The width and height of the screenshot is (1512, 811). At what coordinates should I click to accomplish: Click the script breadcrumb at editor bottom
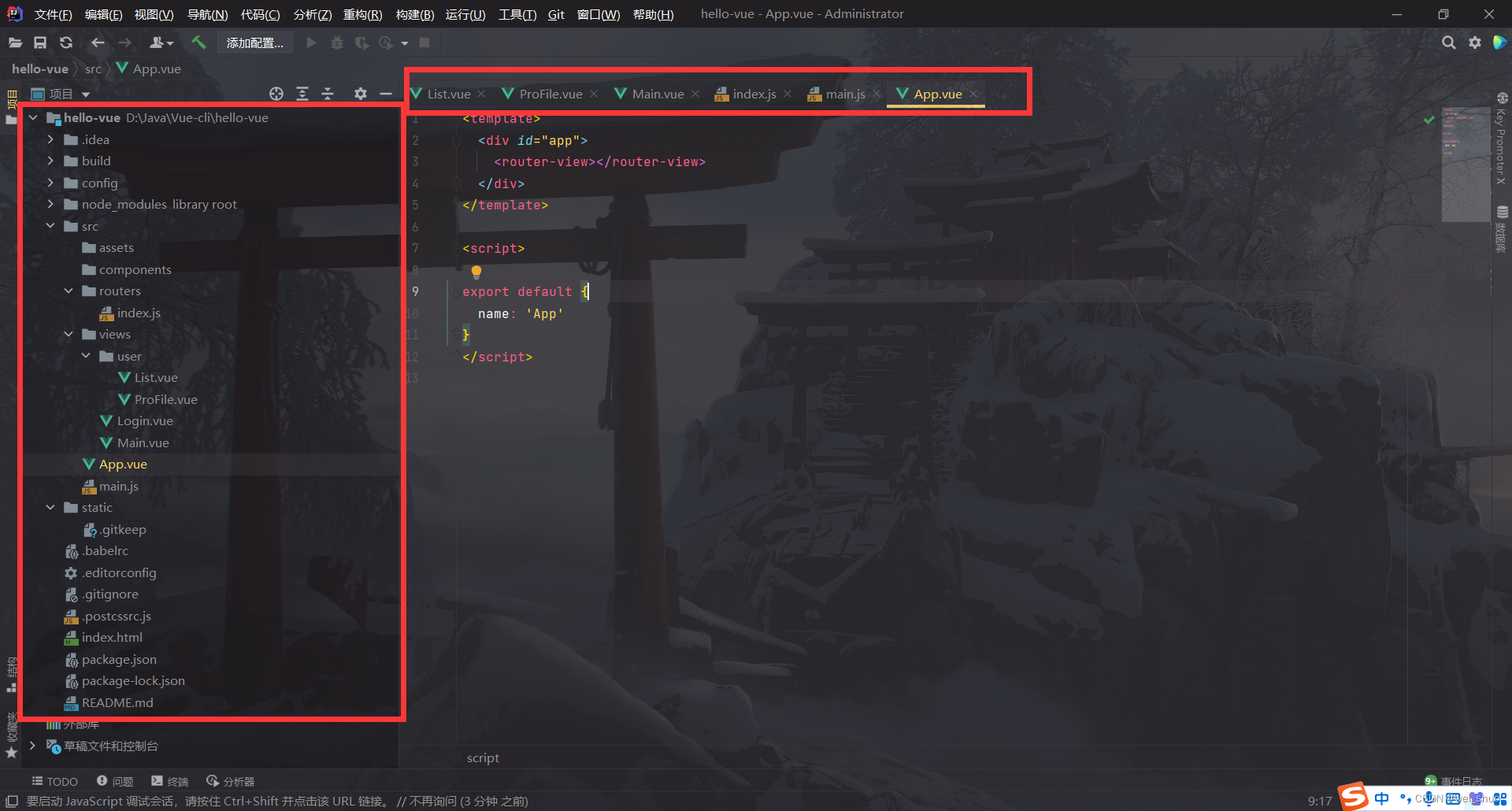pyautogui.click(x=483, y=757)
